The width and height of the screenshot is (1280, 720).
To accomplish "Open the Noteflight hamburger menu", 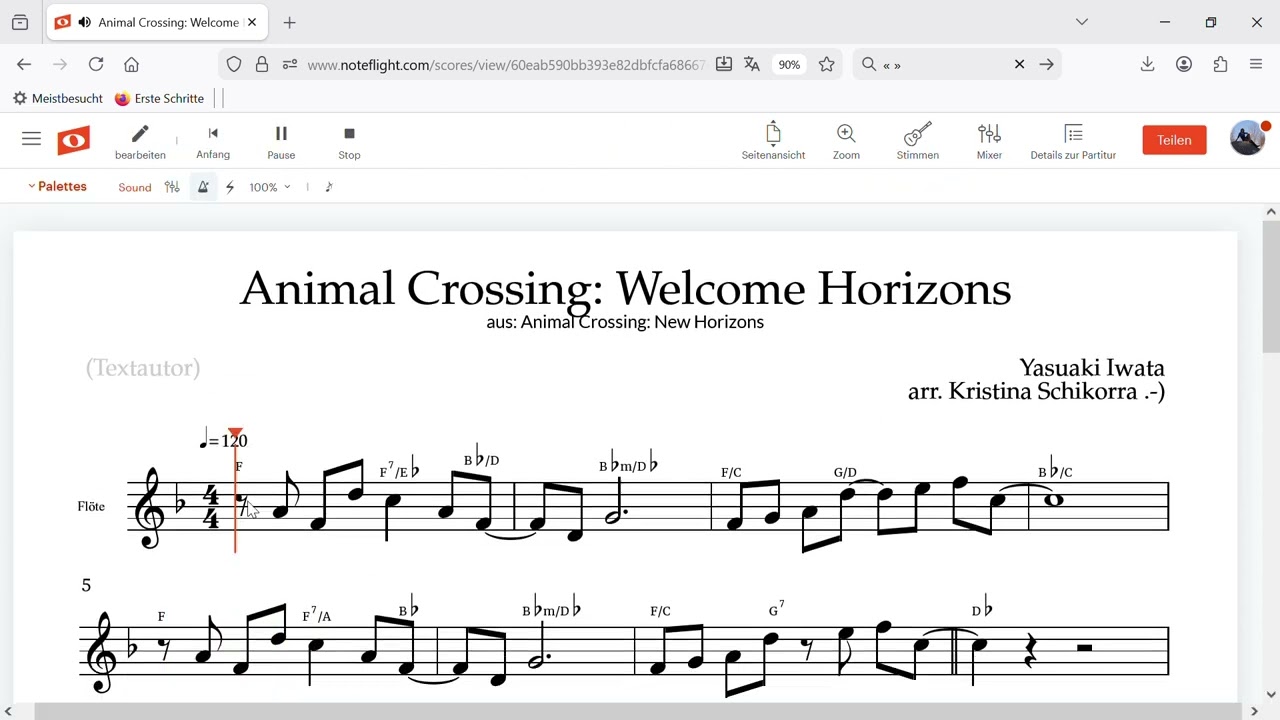I will pos(31,139).
